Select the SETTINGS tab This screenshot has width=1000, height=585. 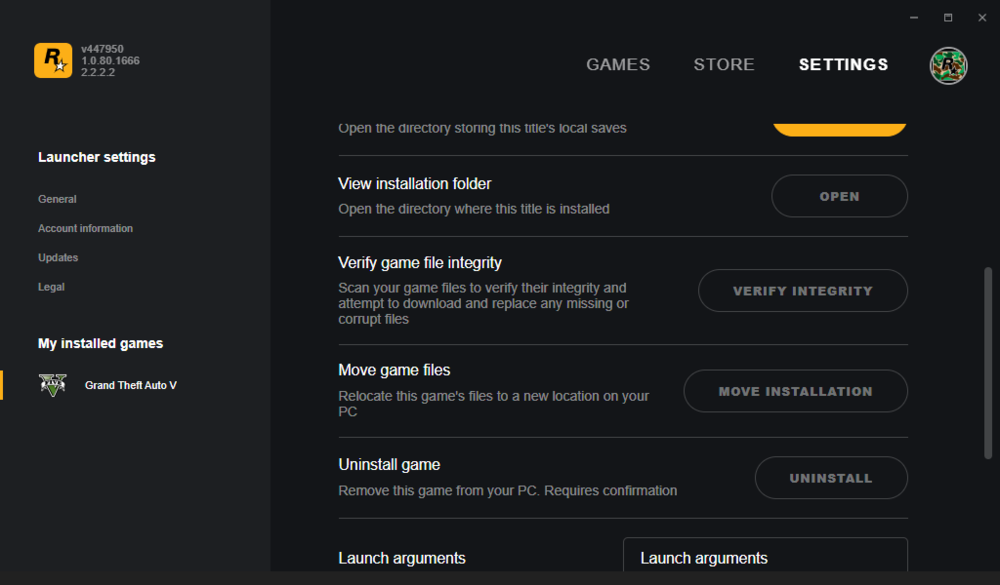(x=843, y=64)
